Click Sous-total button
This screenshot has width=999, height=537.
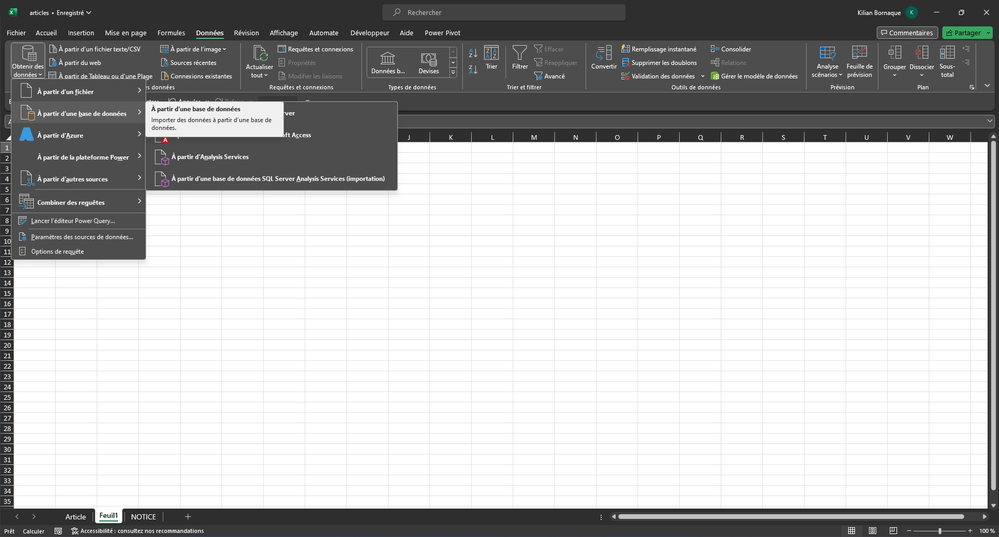tap(947, 61)
